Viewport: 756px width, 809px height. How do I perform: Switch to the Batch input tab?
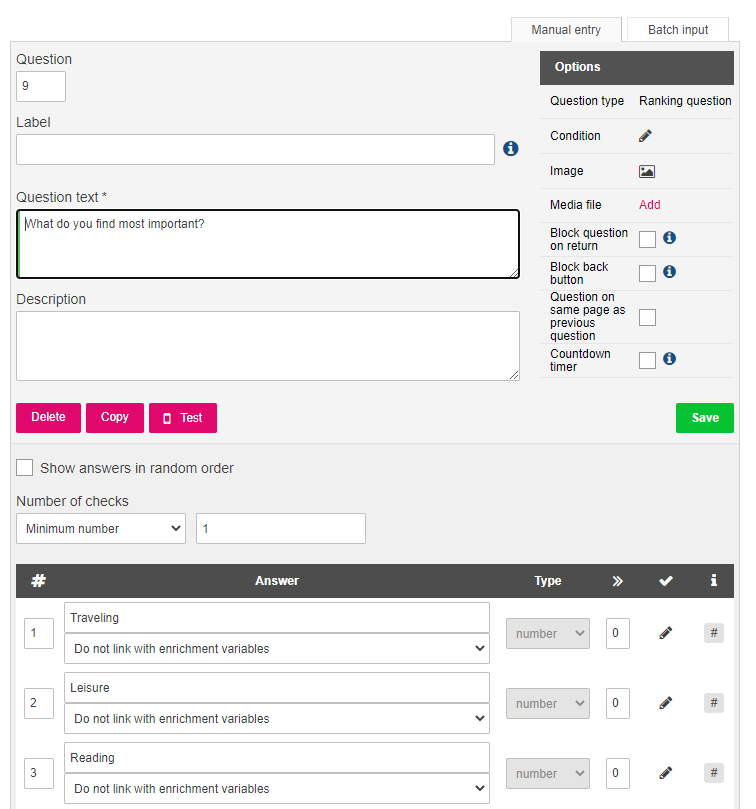tap(678, 30)
